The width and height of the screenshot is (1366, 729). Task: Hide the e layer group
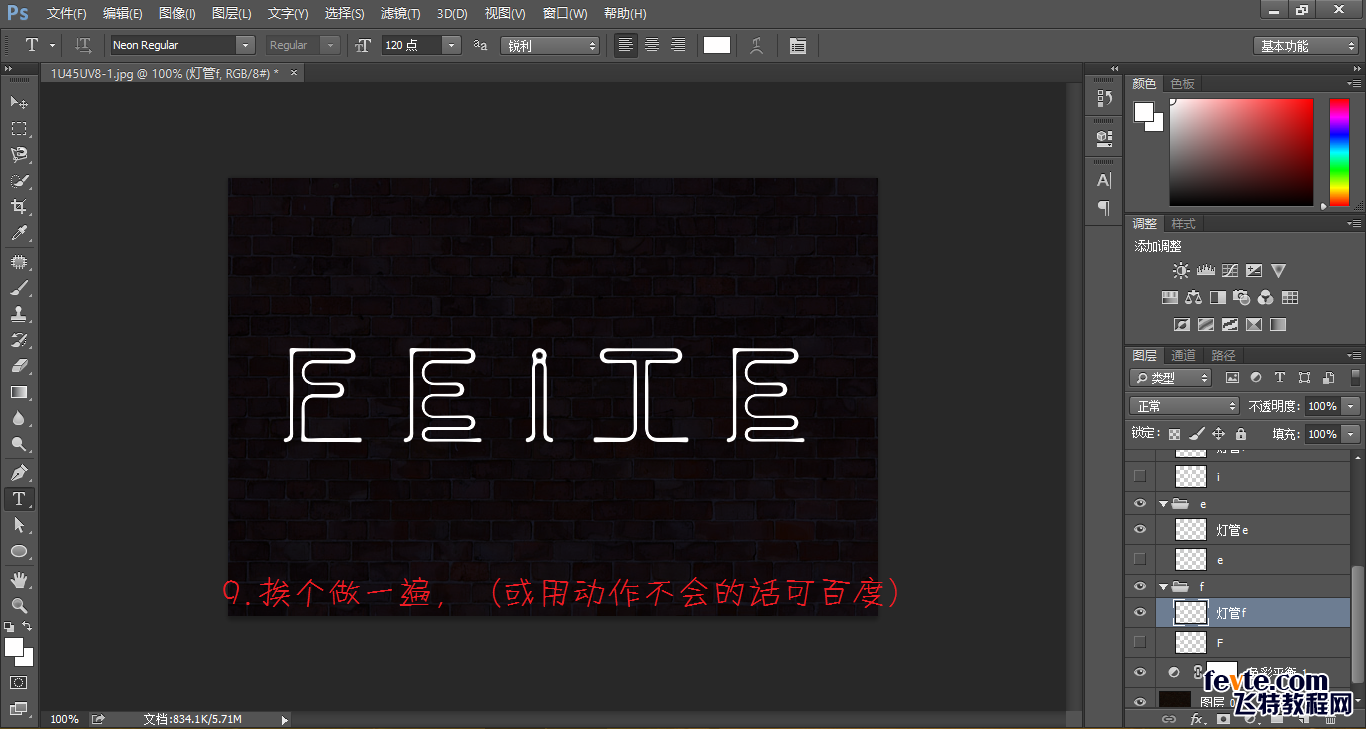pyautogui.click(x=1139, y=504)
